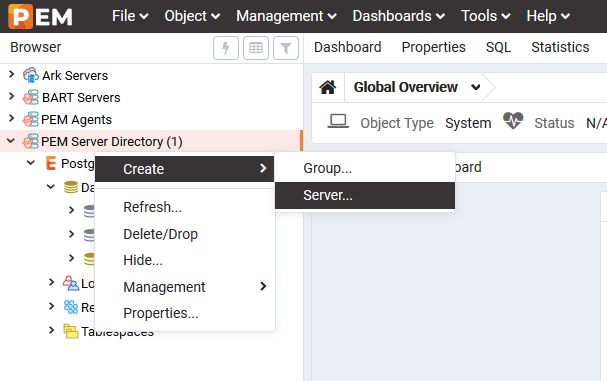Collapse the Databases node
This screenshot has width=607, height=381.
(x=51, y=187)
